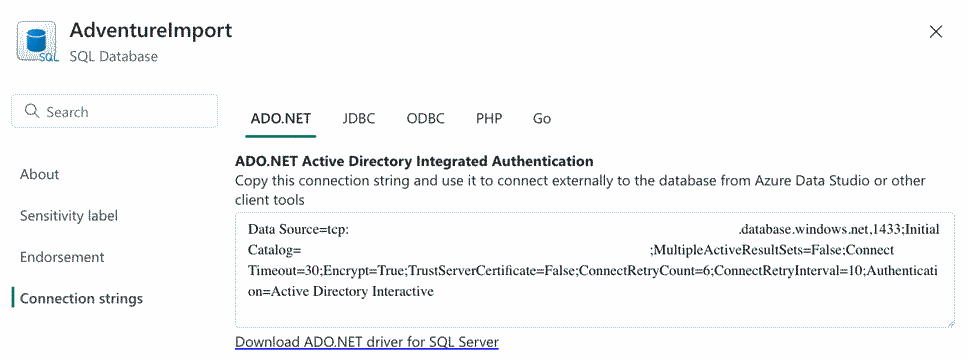Click inside the connection string text box

pyautogui.click(x=595, y=270)
